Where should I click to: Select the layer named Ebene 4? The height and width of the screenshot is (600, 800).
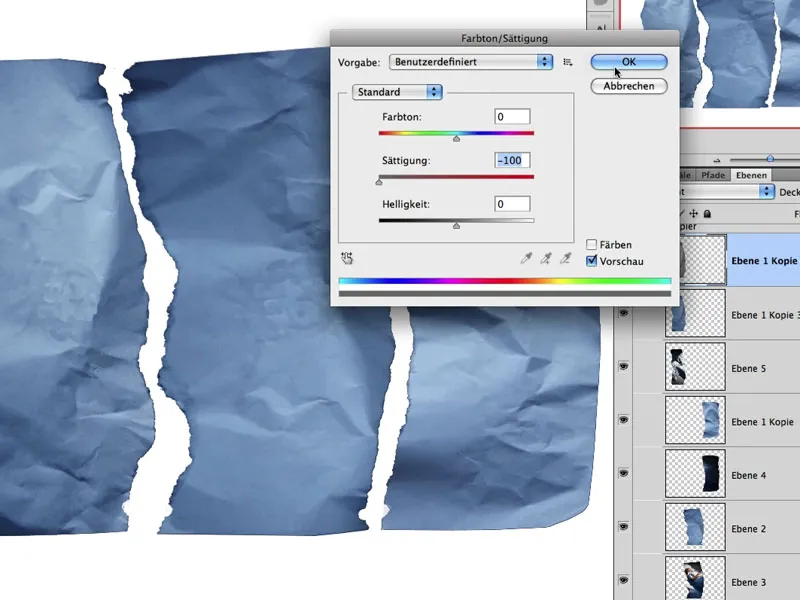point(748,476)
